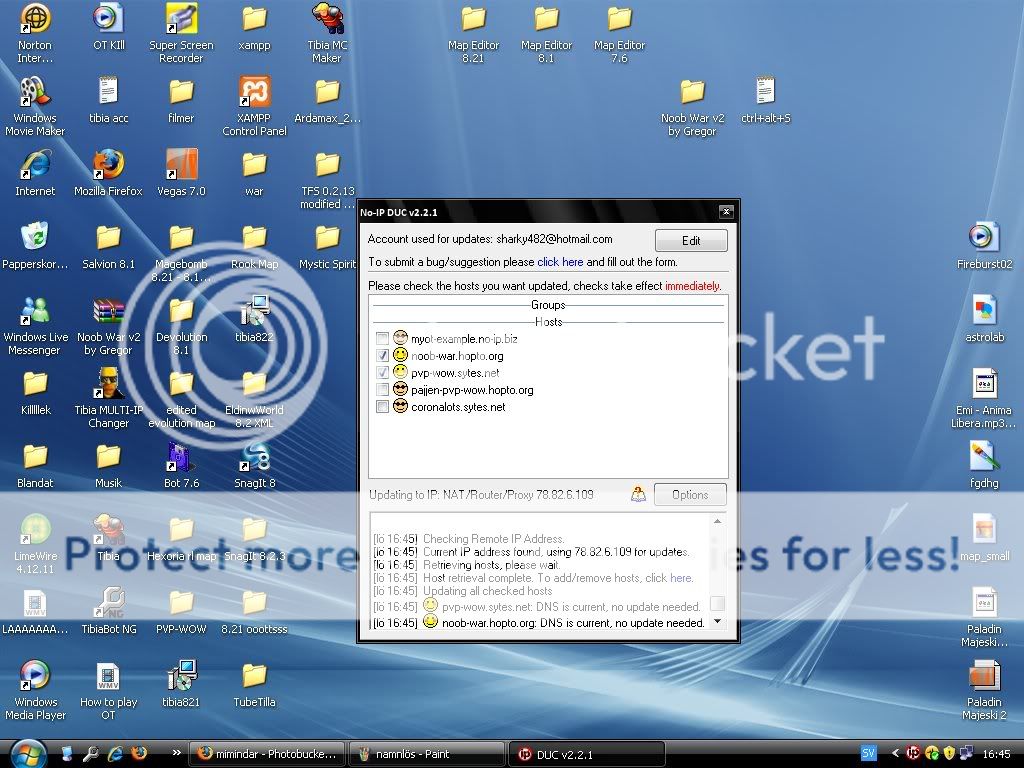Screen dimensions: 1024x768
Task: Click the No-IP icon in system tray
Action: (x=914, y=753)
